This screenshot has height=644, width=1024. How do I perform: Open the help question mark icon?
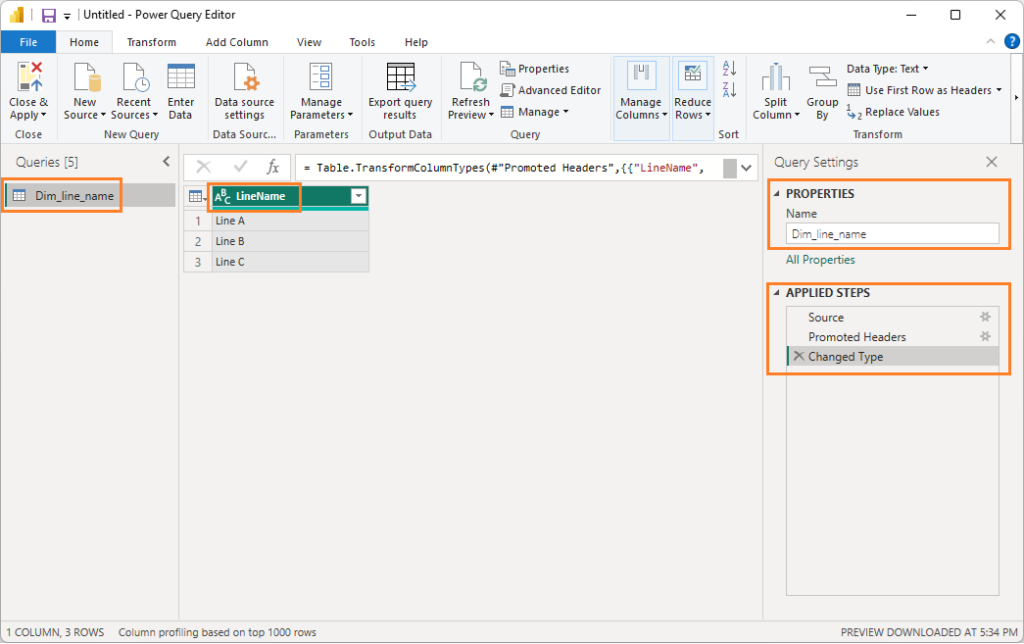[x=1012, y=41]
